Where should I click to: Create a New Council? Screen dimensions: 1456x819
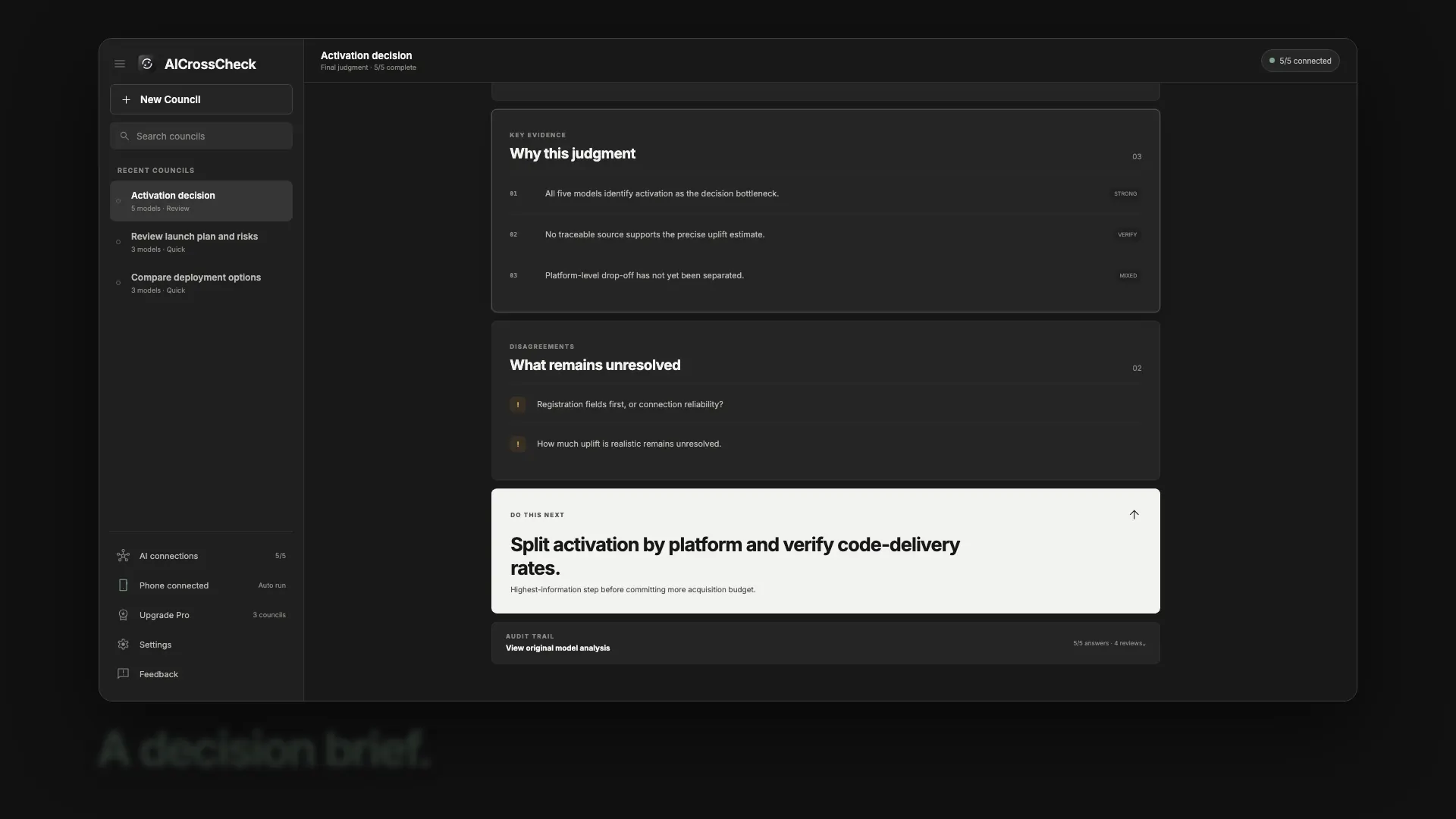coord(201,99)
